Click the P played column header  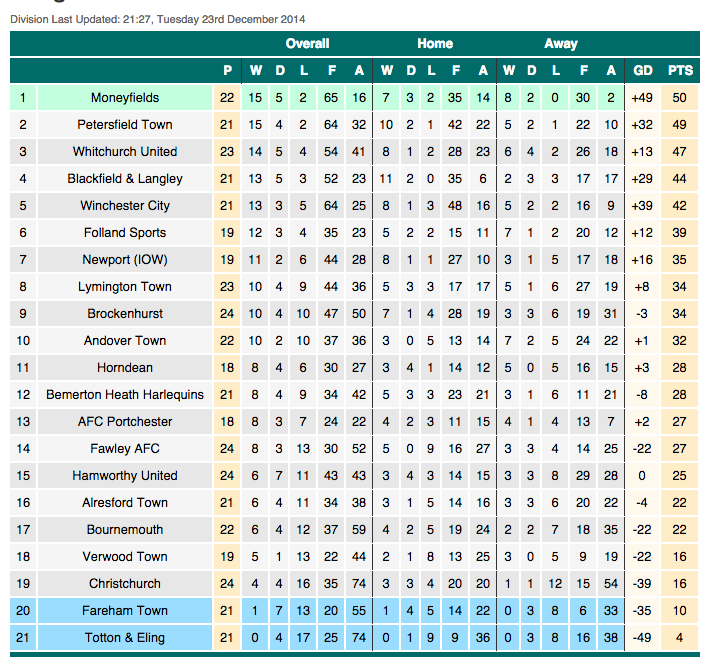click(227, 71)
